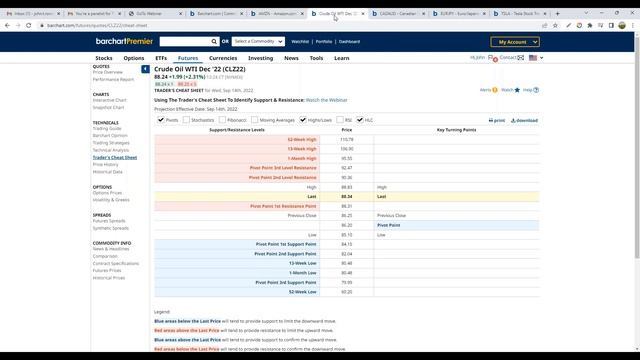This screenshot has height=360, width=640.
Task: Open the Futures menu
Action: [188, 58]
